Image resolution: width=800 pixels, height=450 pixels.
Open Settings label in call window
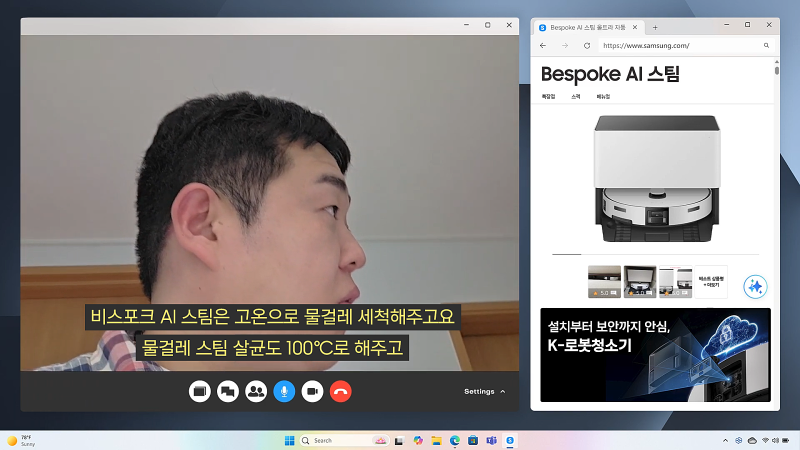coord(479,391)
